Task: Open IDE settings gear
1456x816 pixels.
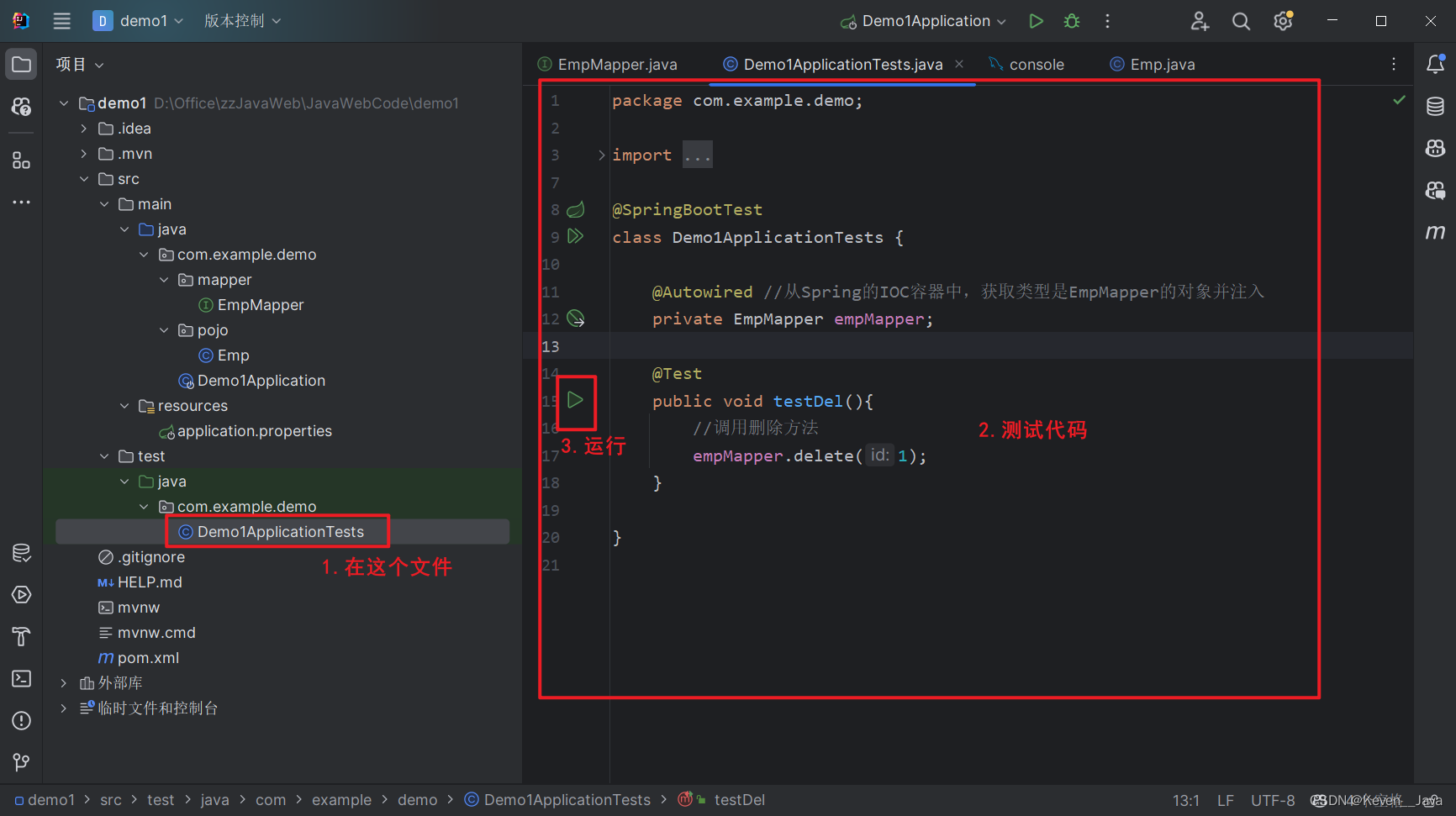Action: point(1283,21)
